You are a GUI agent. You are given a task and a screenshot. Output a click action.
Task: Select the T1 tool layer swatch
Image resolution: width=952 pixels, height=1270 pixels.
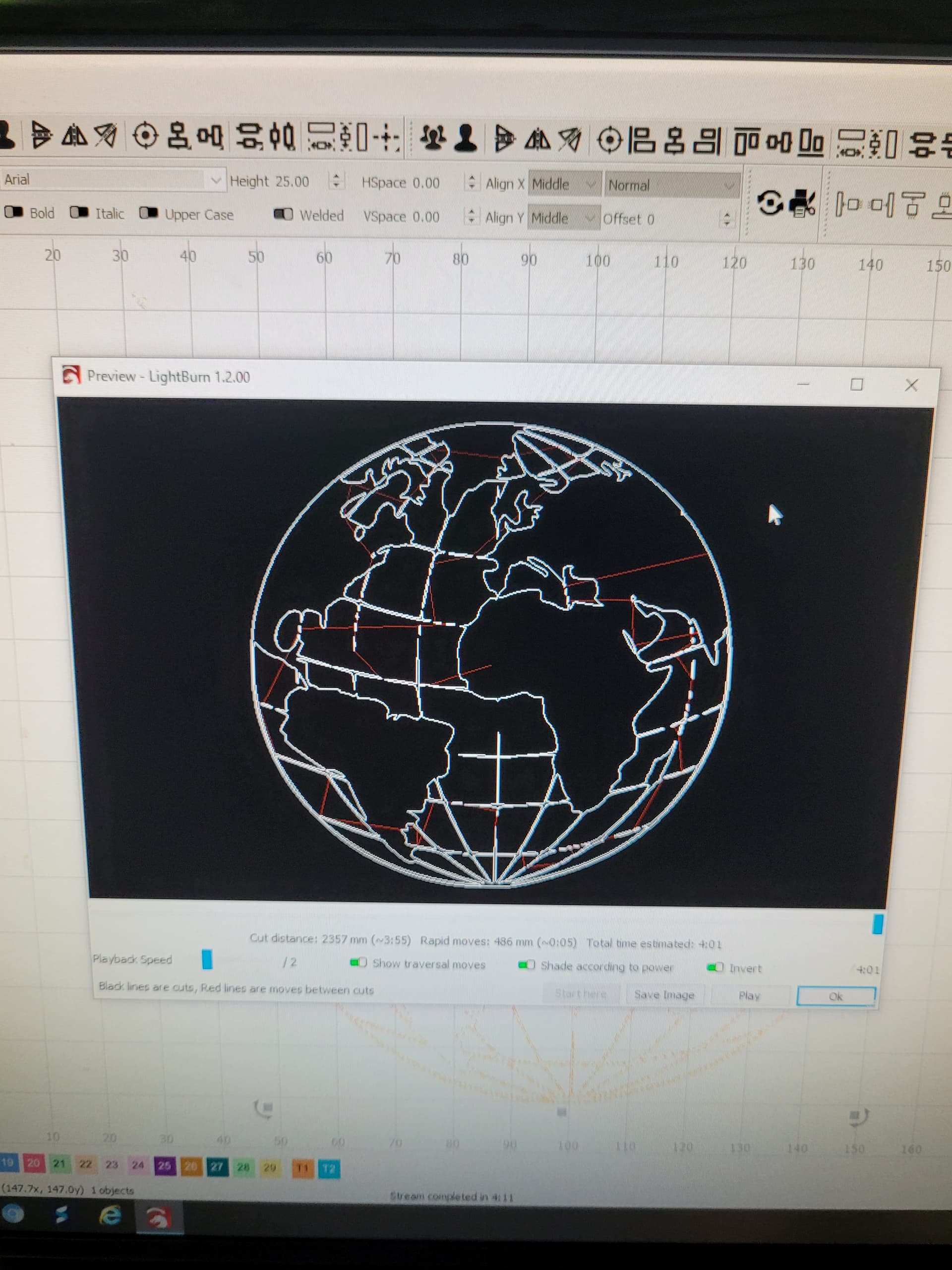pyautogui.click(x=302, y=1168)
